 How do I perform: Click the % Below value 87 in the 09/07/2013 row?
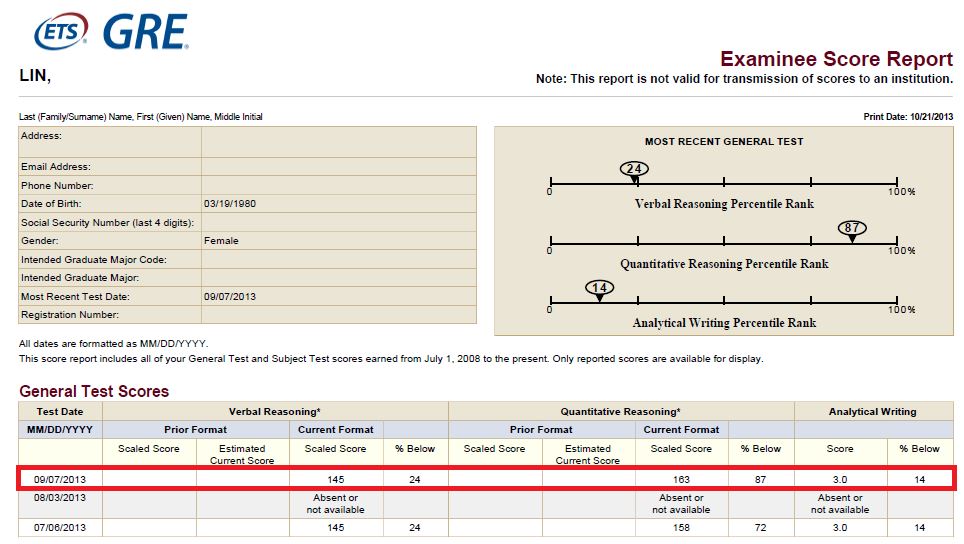pyautogui.click(x=761, y=479)
